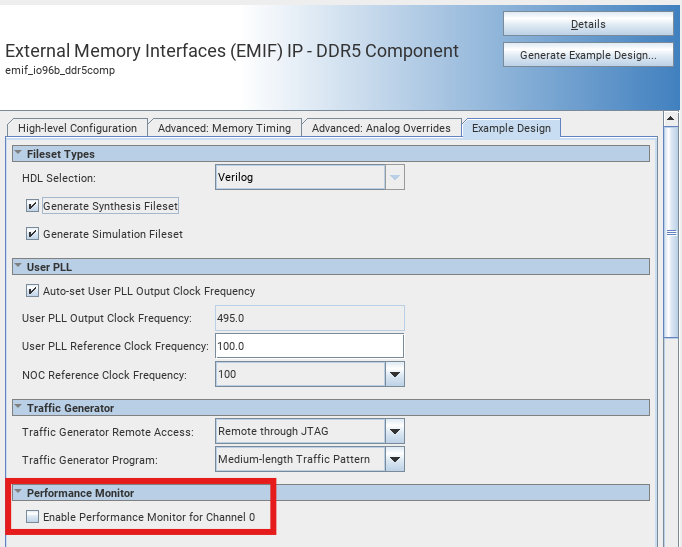Click User PLL Reference Clock Frequency field
Viewport: 682px width, 547px height.
tap(309, 346)
